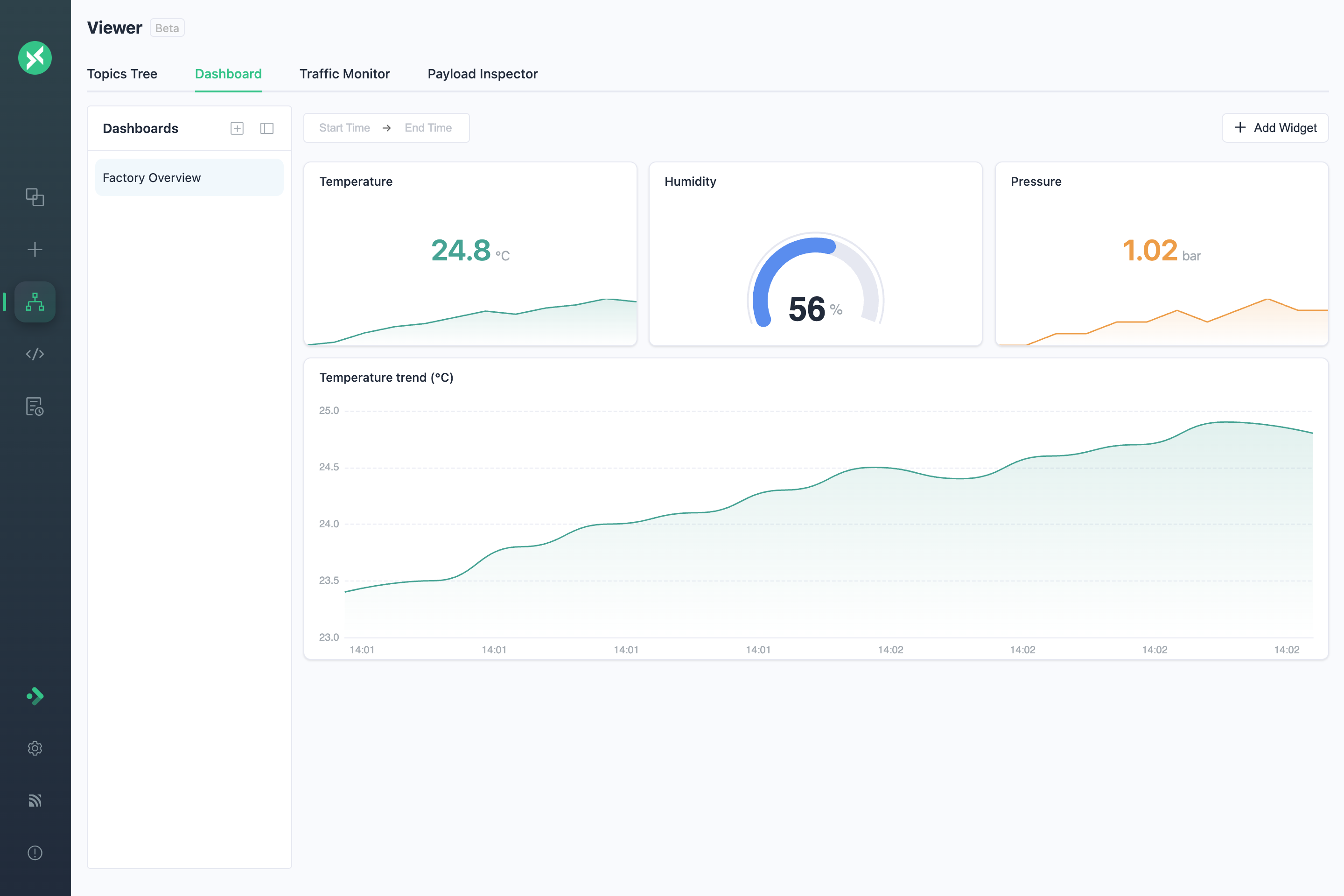The image size is (1344, 896).
Task: Add a new dashboard with plus-square icon
Action: (237, 129)
